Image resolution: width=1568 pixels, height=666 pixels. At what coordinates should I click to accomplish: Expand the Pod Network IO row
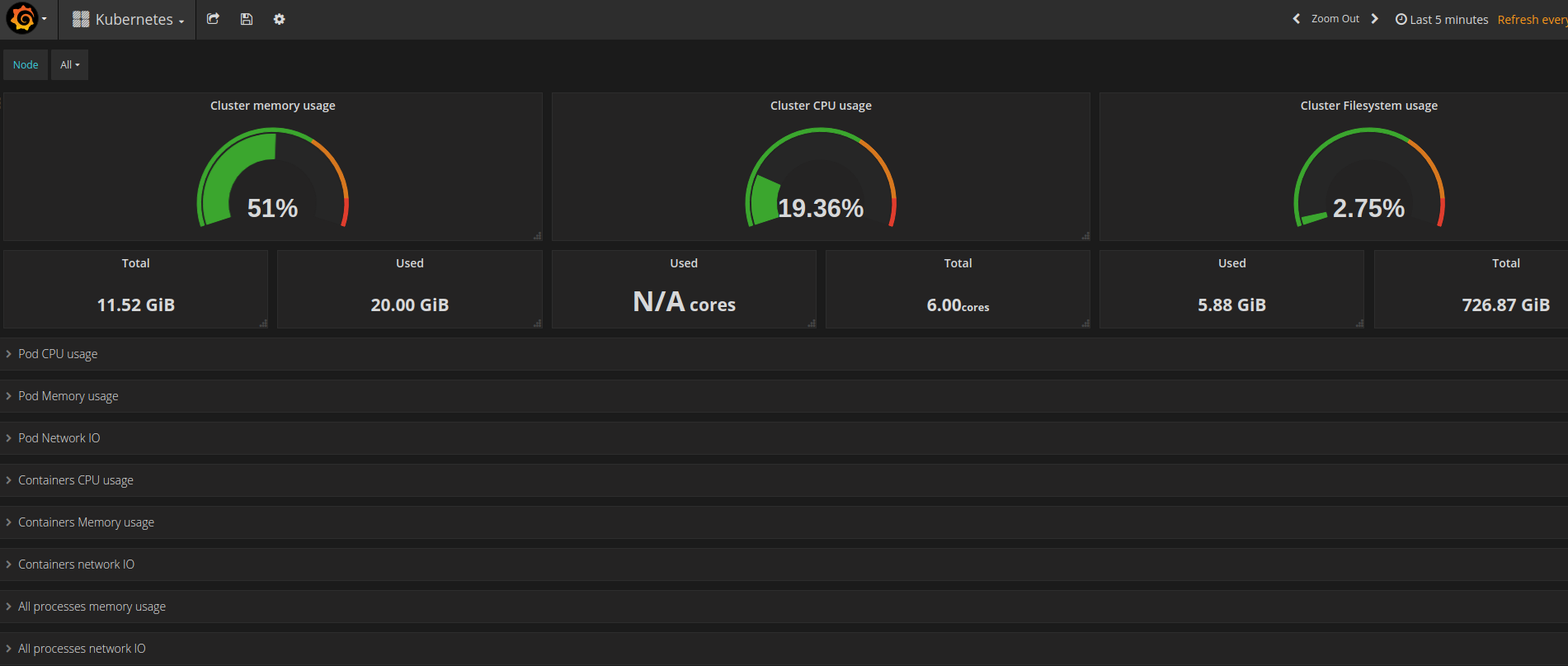click(784, 438)
